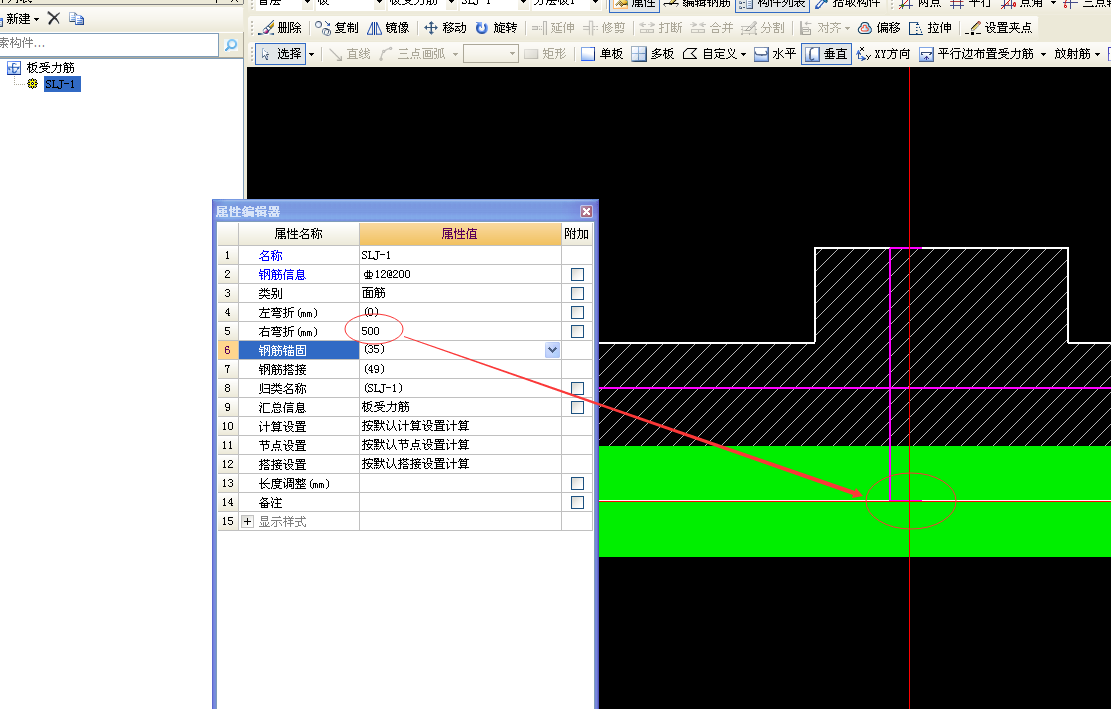Viewport: 1111px width, 709px height.
Task: Click the 合并 (merge) tool
Action: 712,28
